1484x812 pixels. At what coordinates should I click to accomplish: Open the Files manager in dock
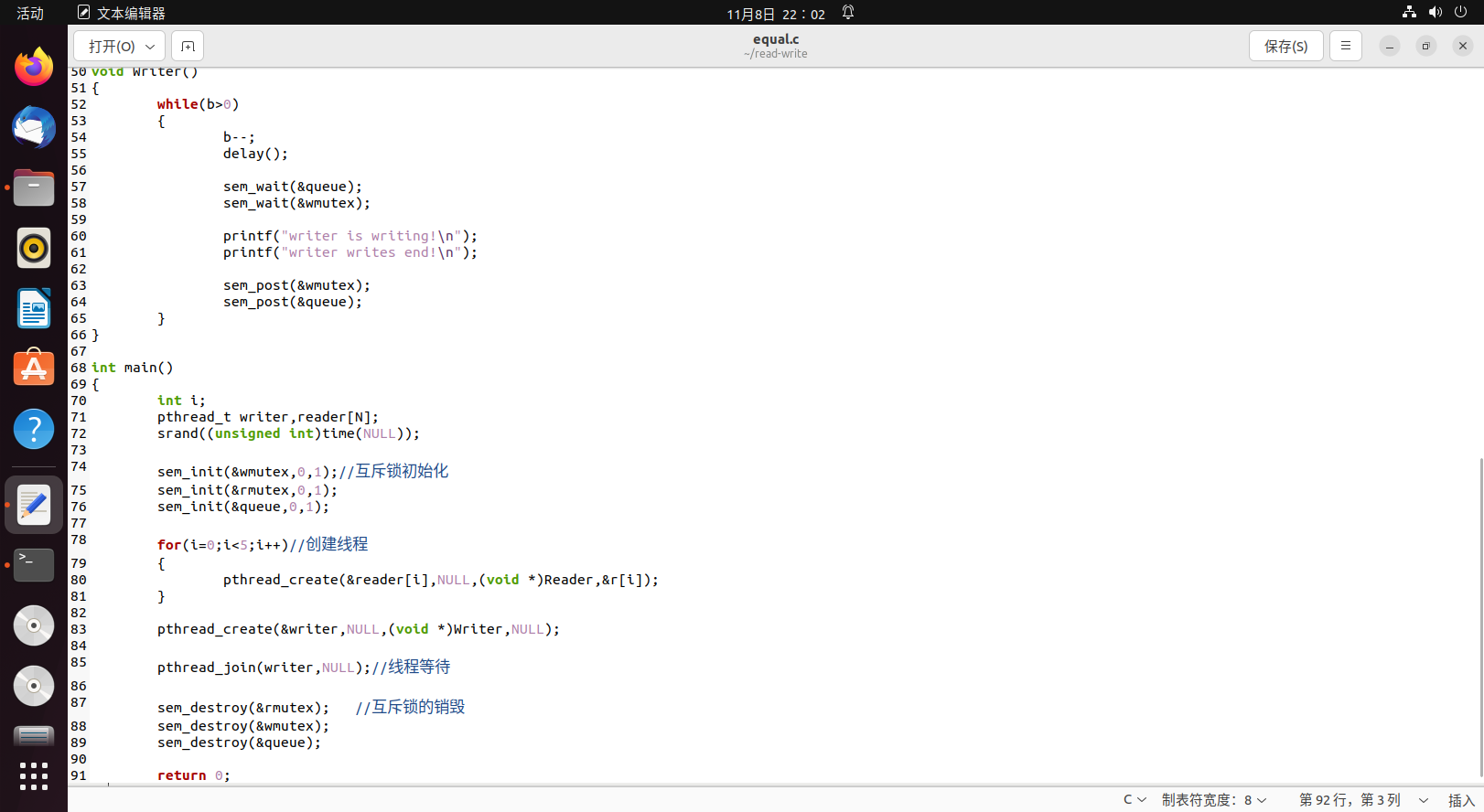[34, 187]
